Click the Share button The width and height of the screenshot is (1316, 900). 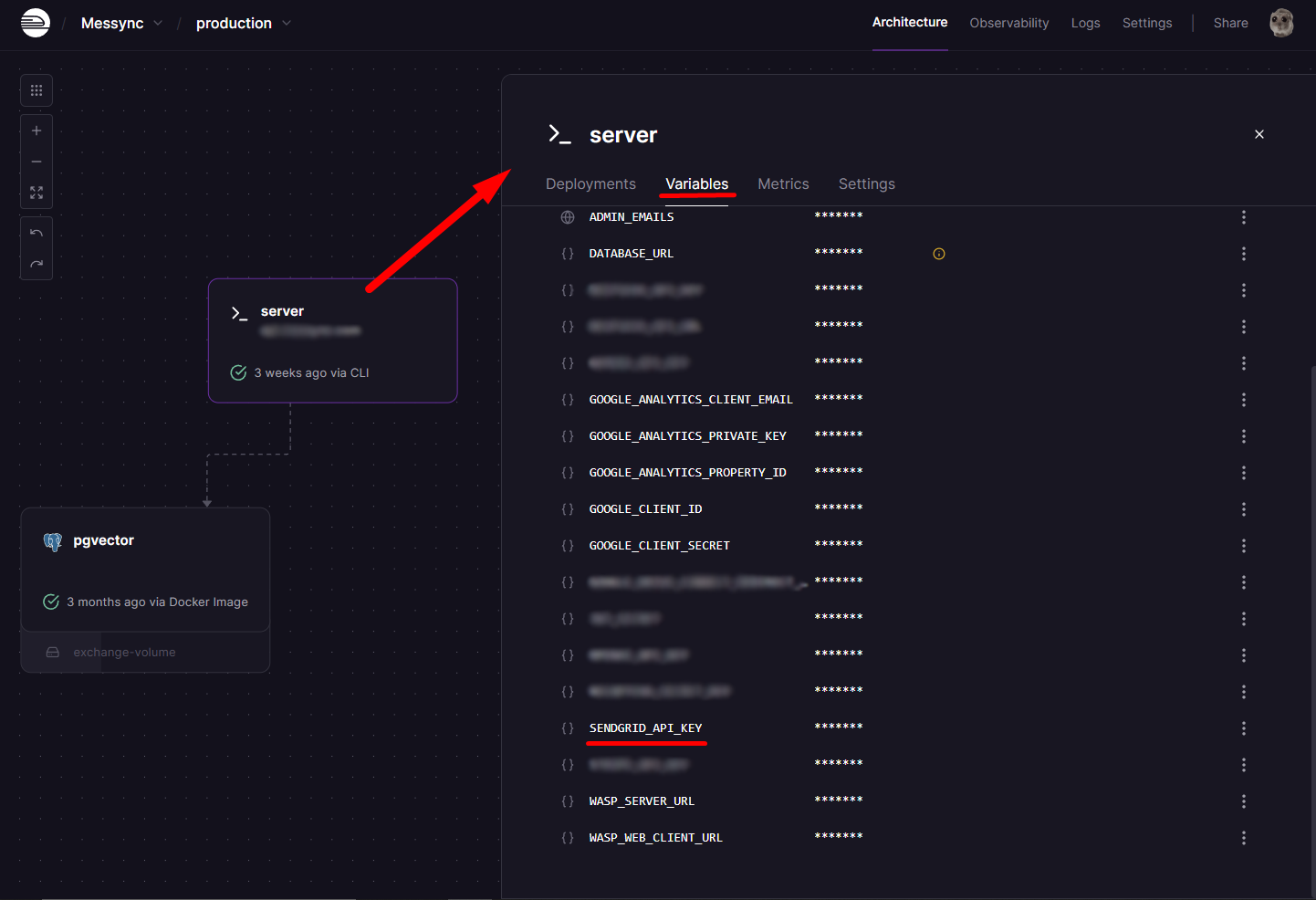click(x=1230, y=23)
